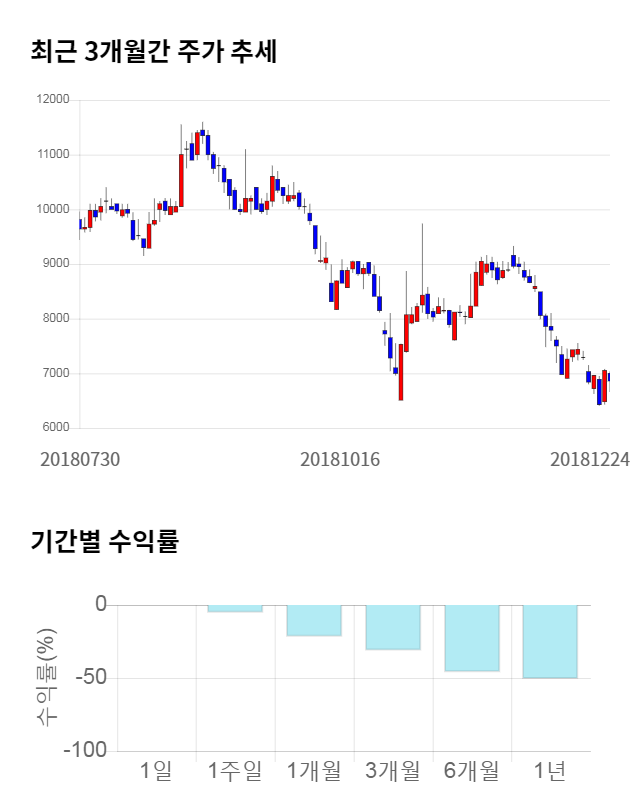Click the 12000 price axis label
The height and width of the screenshot is (810, 640).
[51, 100]
